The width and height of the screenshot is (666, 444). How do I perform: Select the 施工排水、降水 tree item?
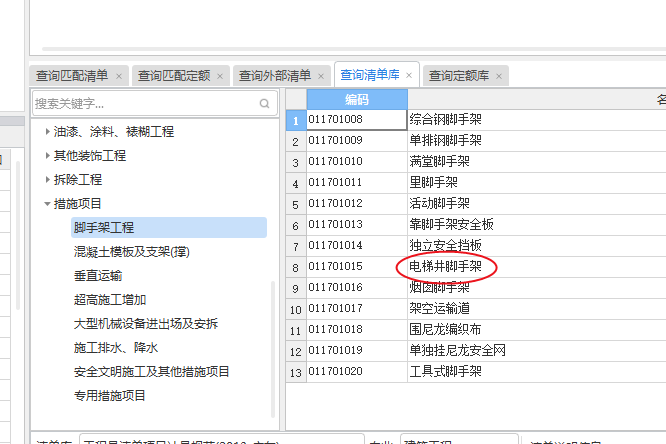click(x=116, y=348)
